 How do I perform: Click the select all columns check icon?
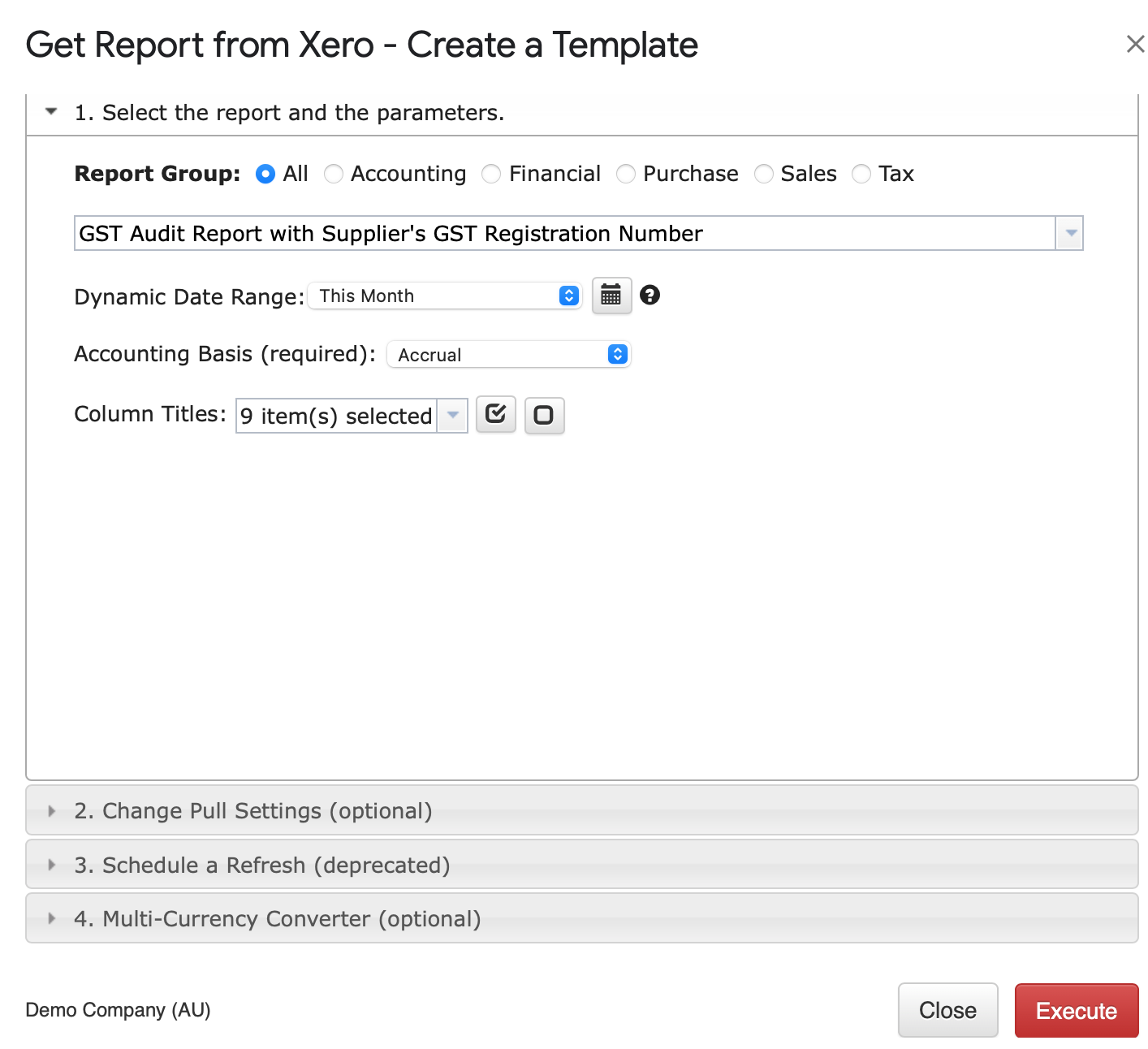pos(495,415)
